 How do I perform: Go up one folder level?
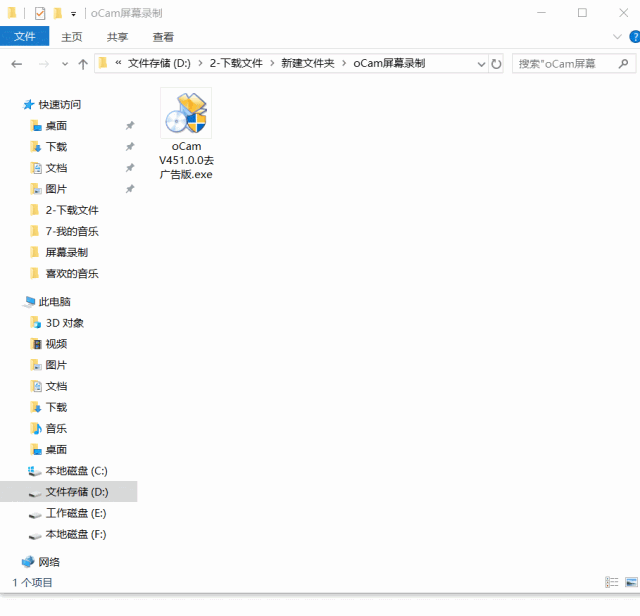coord(83,64)
